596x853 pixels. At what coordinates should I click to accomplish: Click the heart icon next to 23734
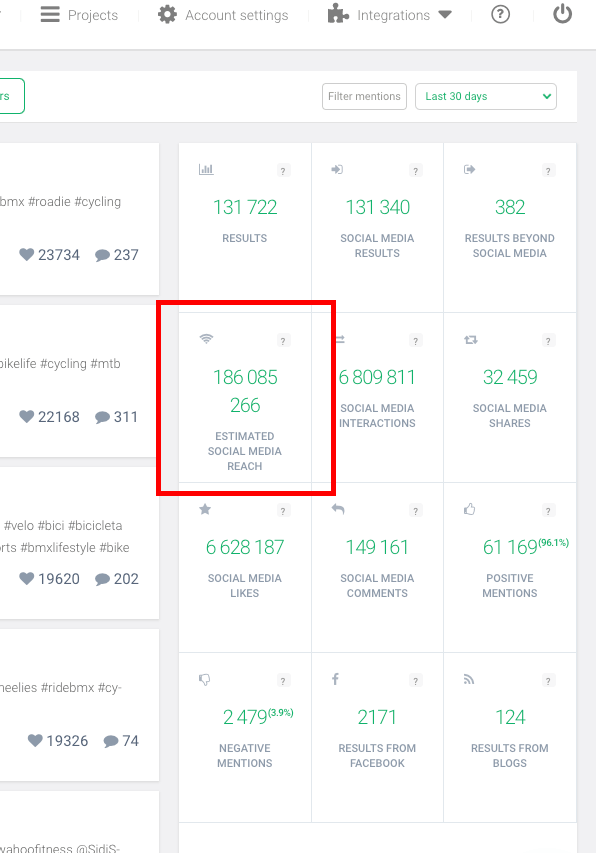[26, 254]
